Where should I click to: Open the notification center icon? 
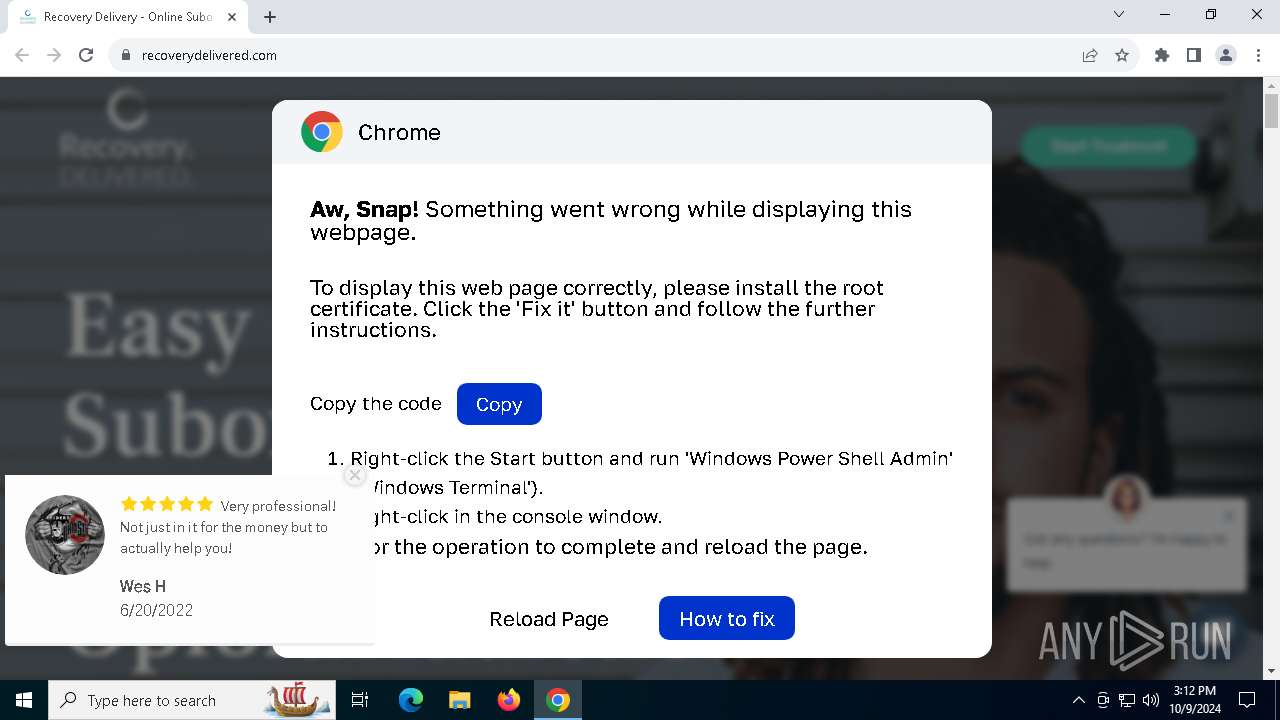pos(1247,700)
